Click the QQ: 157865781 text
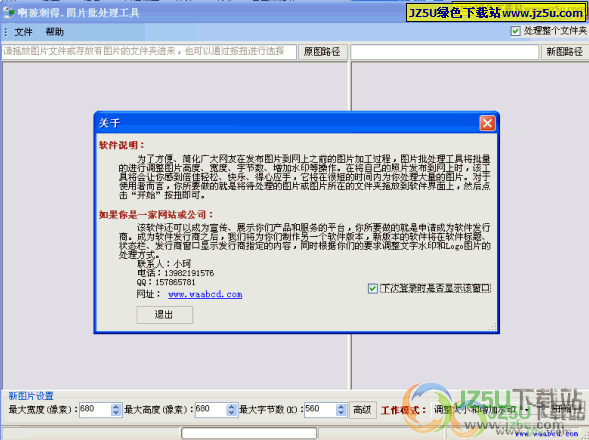Viewport: 589px width, 440px height. click(166, 282)
